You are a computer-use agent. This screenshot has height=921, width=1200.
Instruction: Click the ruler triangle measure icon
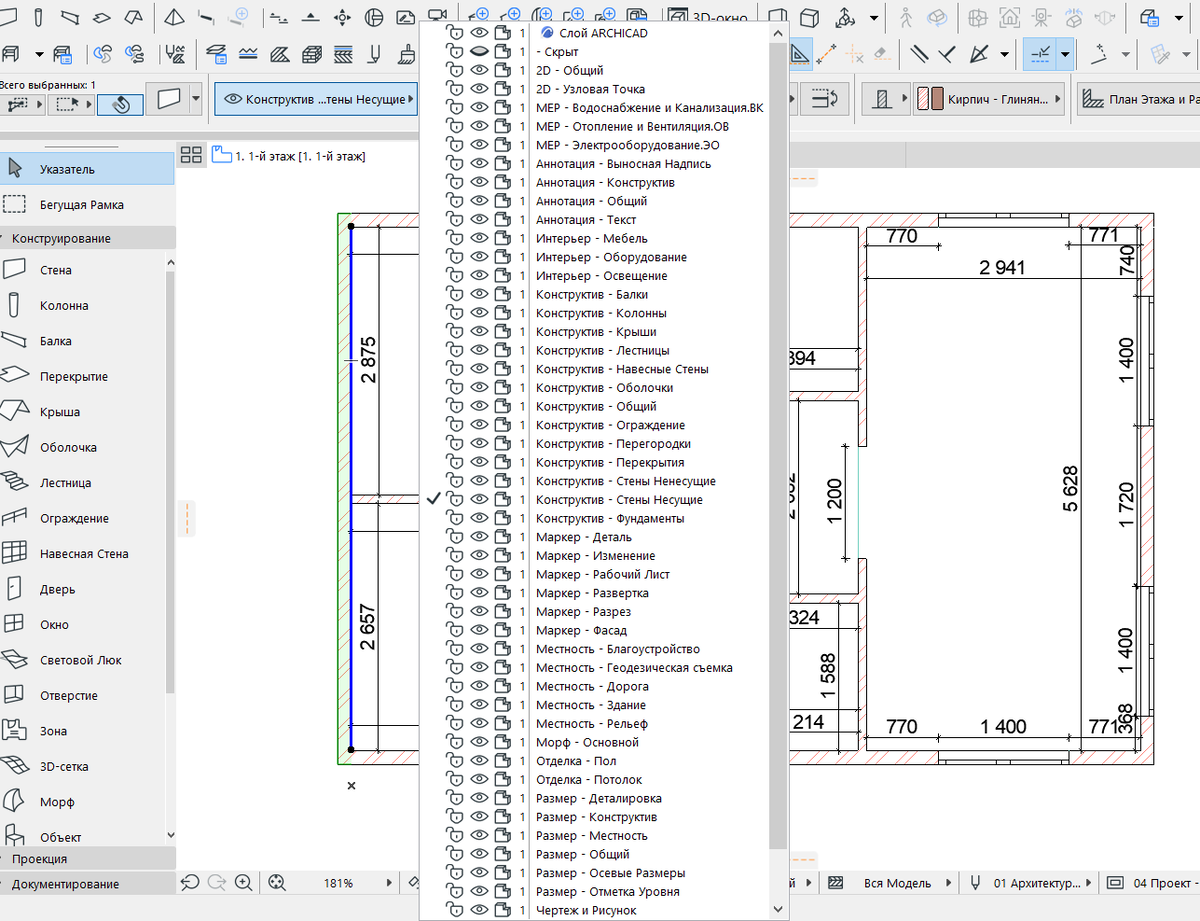coord(800,53)
